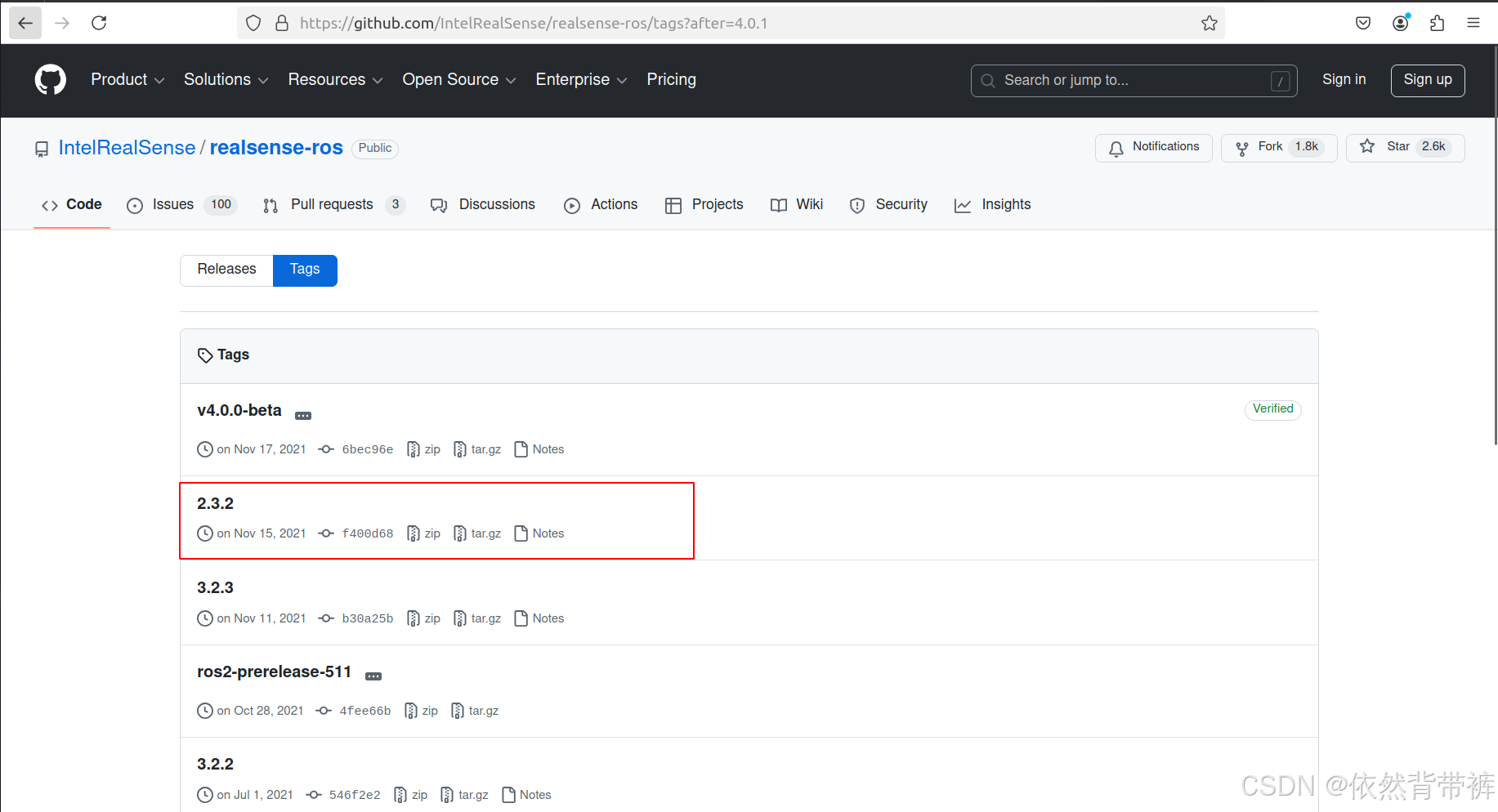
Task: View Notes for tag 3.2.3
Action: click(x=539, y=618)
